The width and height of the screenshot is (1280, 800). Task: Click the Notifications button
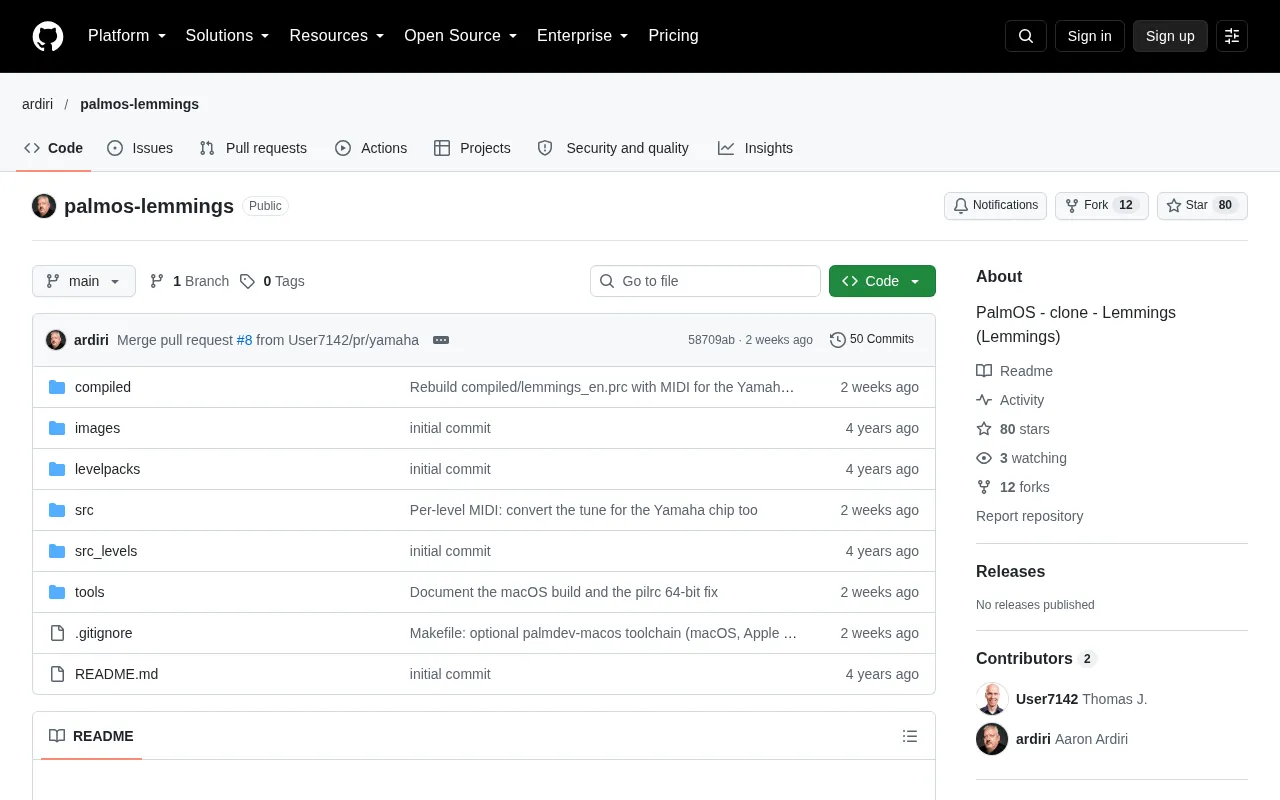(x=995, y=206)
